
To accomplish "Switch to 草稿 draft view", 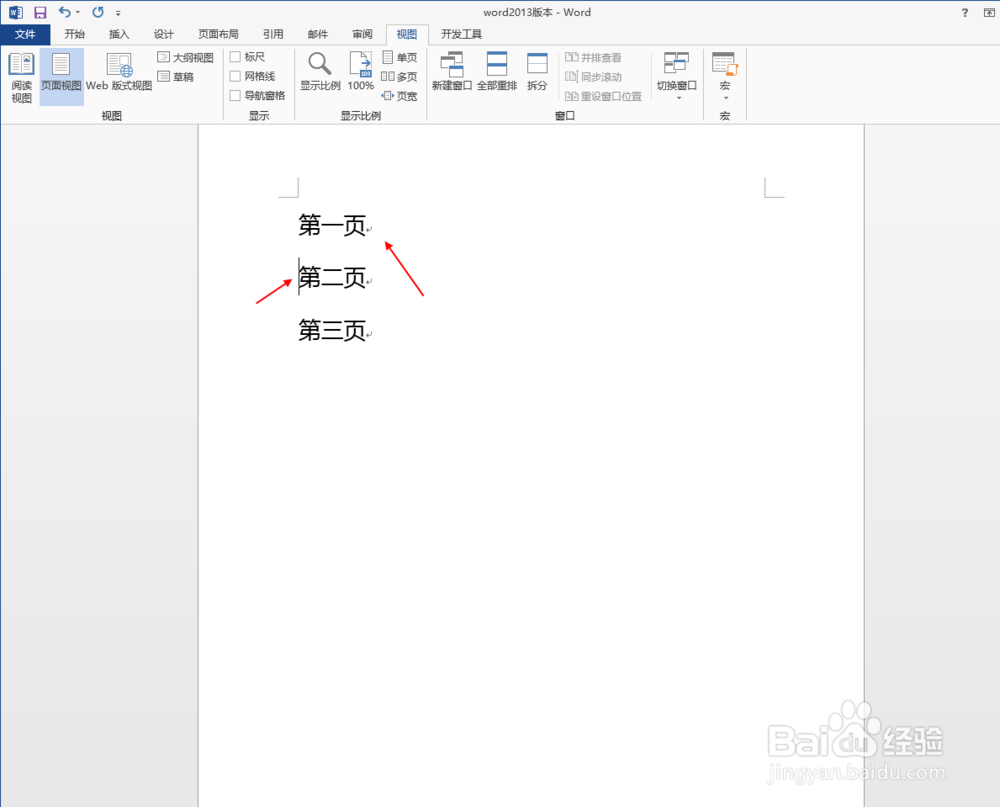I will 180,76.
